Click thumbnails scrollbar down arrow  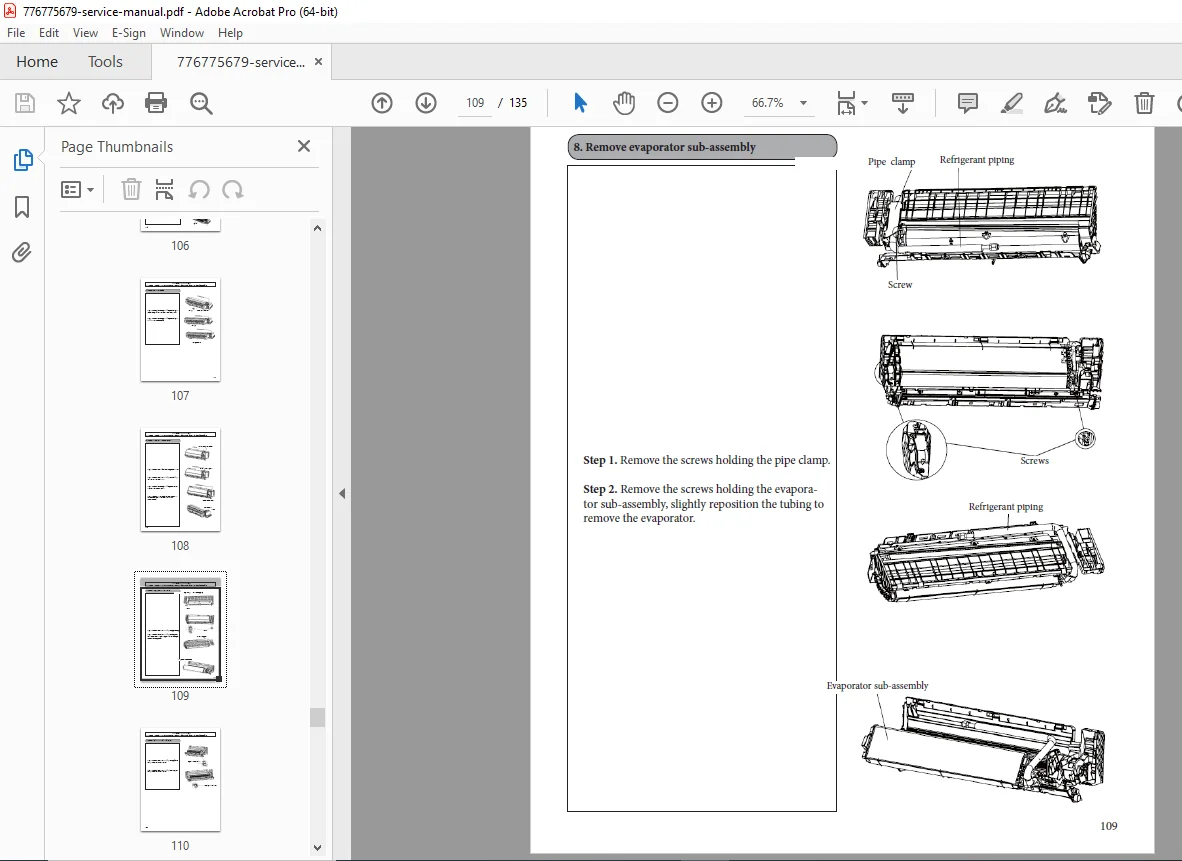tap(317, 847)
